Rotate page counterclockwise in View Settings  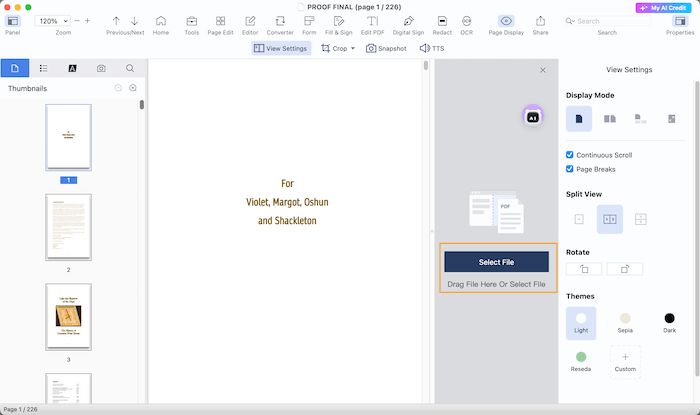(584, 268)
